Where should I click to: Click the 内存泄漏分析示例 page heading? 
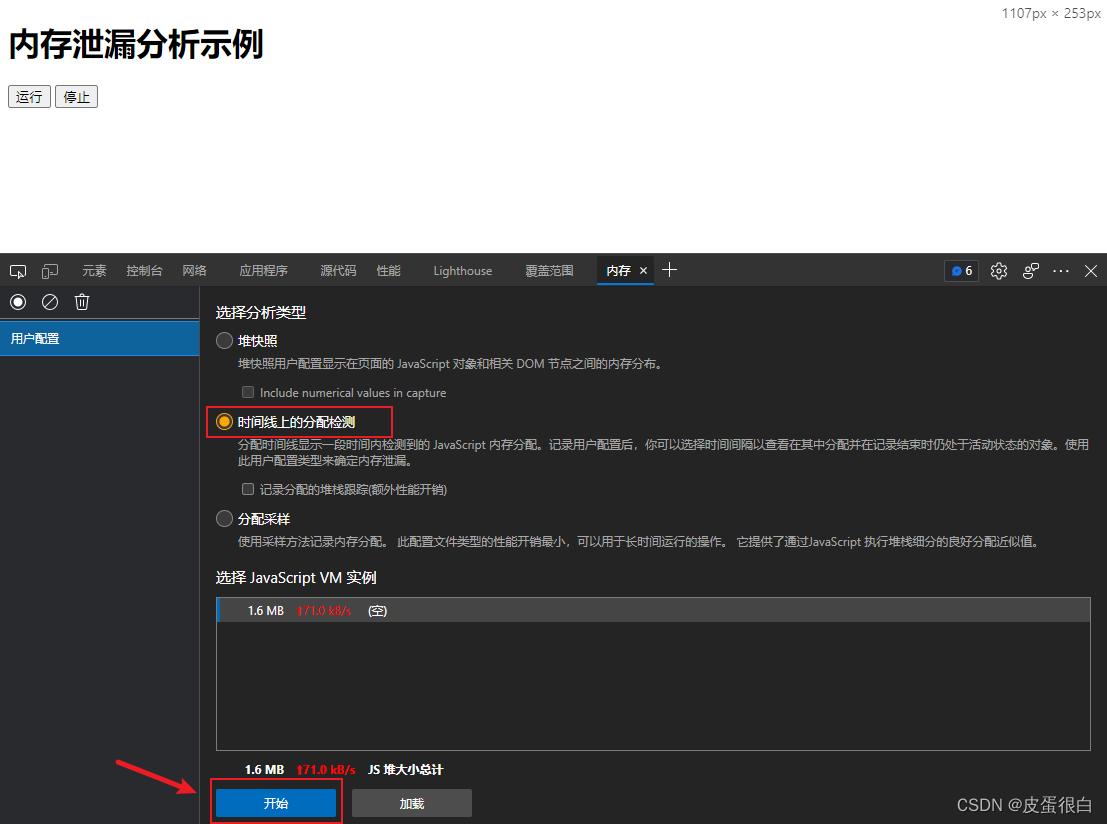coord(136,44)
